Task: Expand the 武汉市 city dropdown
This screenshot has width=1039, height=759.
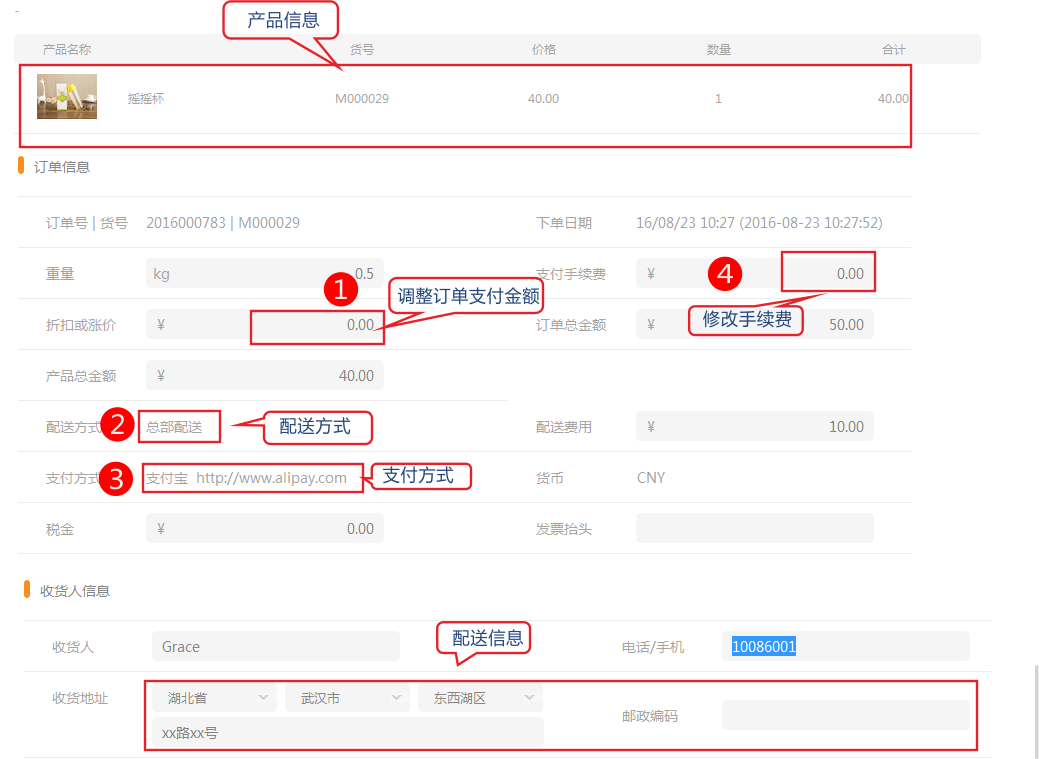Action: pos(347,698)
